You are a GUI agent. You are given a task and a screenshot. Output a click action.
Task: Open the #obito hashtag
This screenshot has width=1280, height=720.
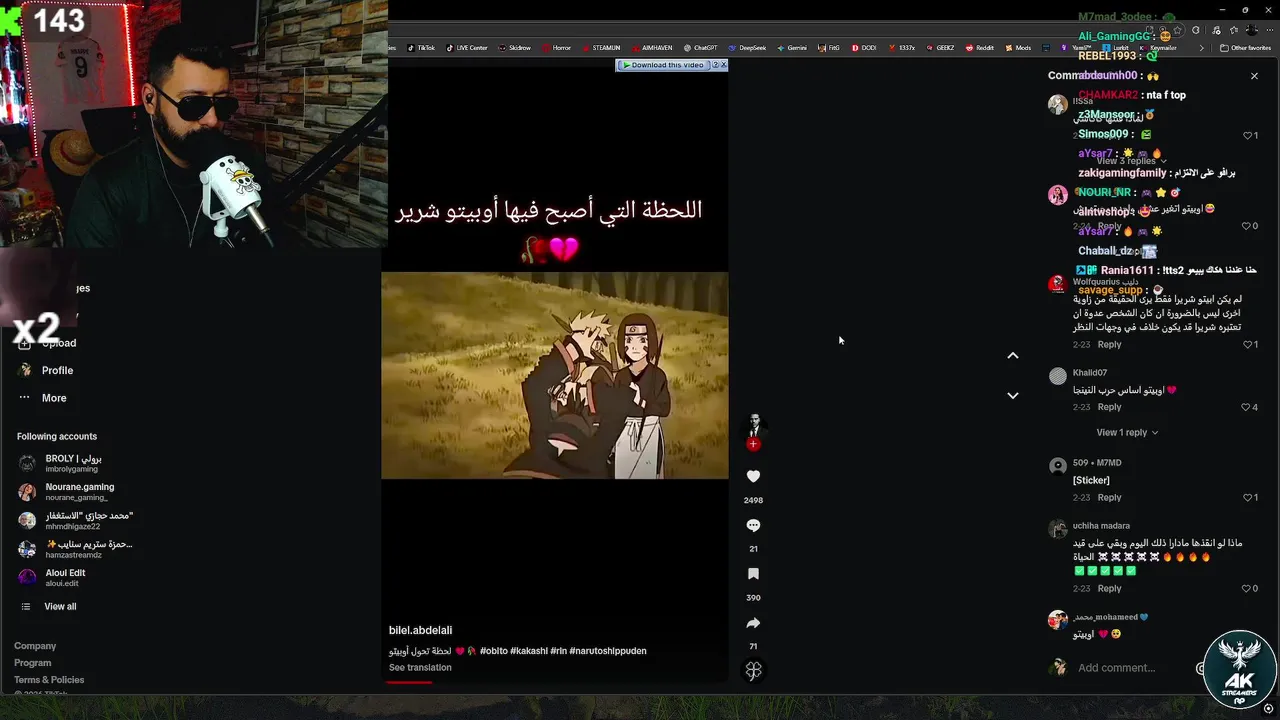coord(493,651)
